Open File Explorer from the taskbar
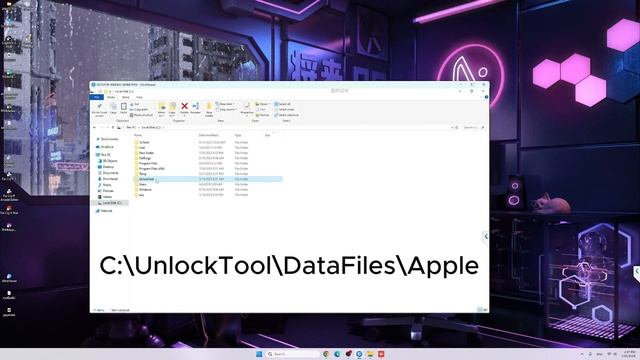The height and width of the screenshot is (360, 640). click(x=370, y=354)
